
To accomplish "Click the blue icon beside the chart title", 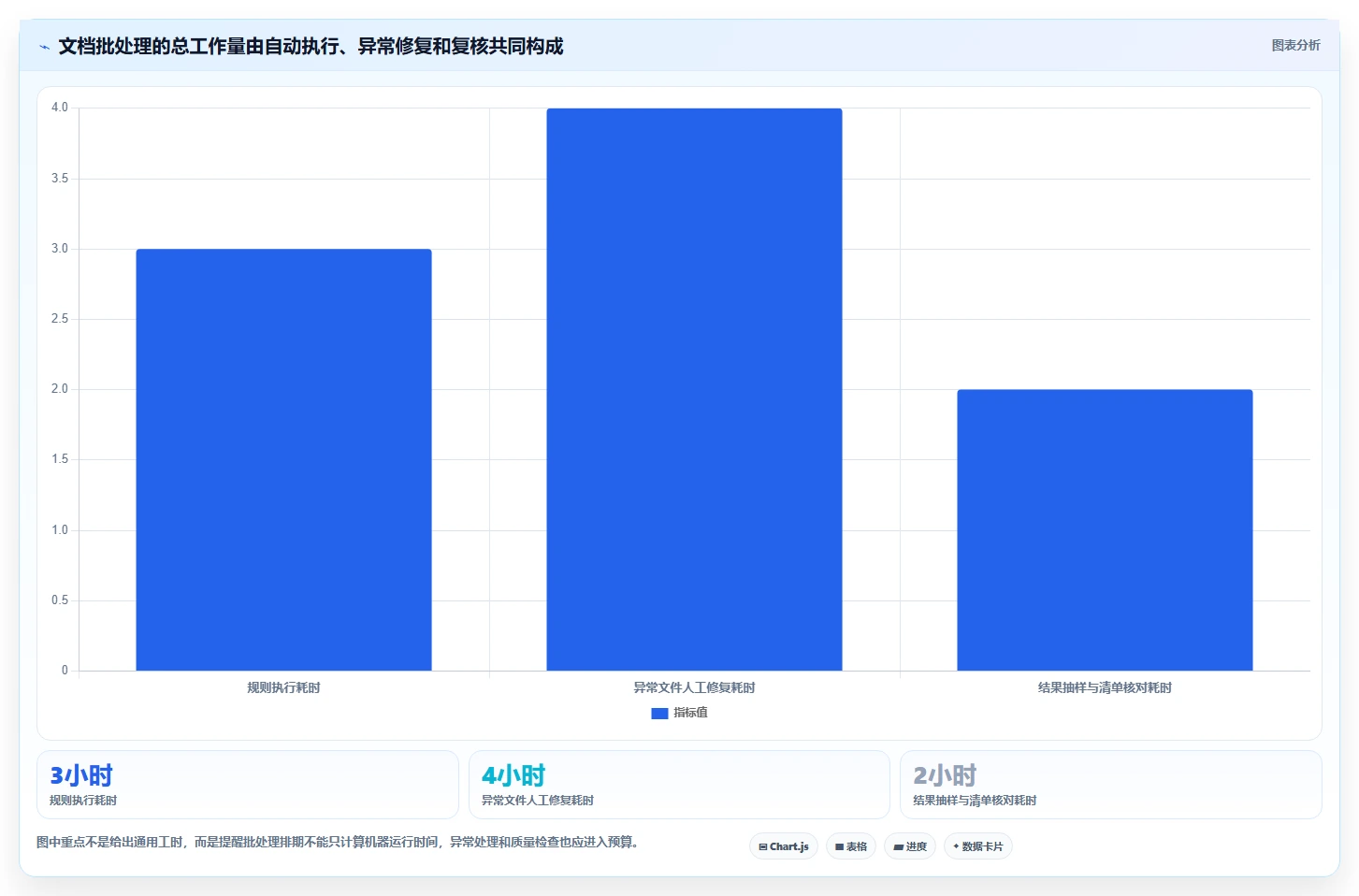I will tap(44, 47).
